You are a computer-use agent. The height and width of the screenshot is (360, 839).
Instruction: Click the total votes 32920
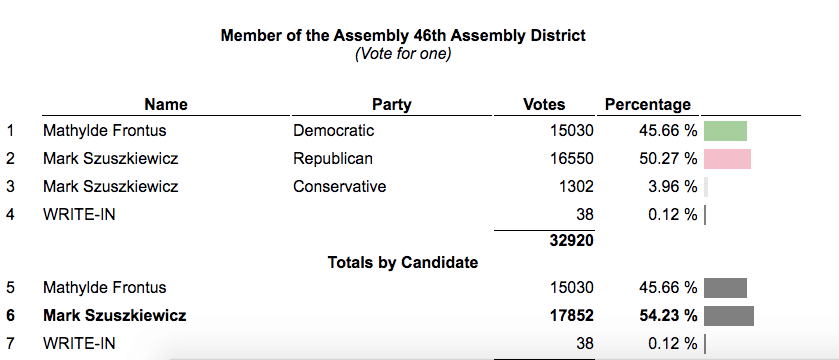click(571, 241)
